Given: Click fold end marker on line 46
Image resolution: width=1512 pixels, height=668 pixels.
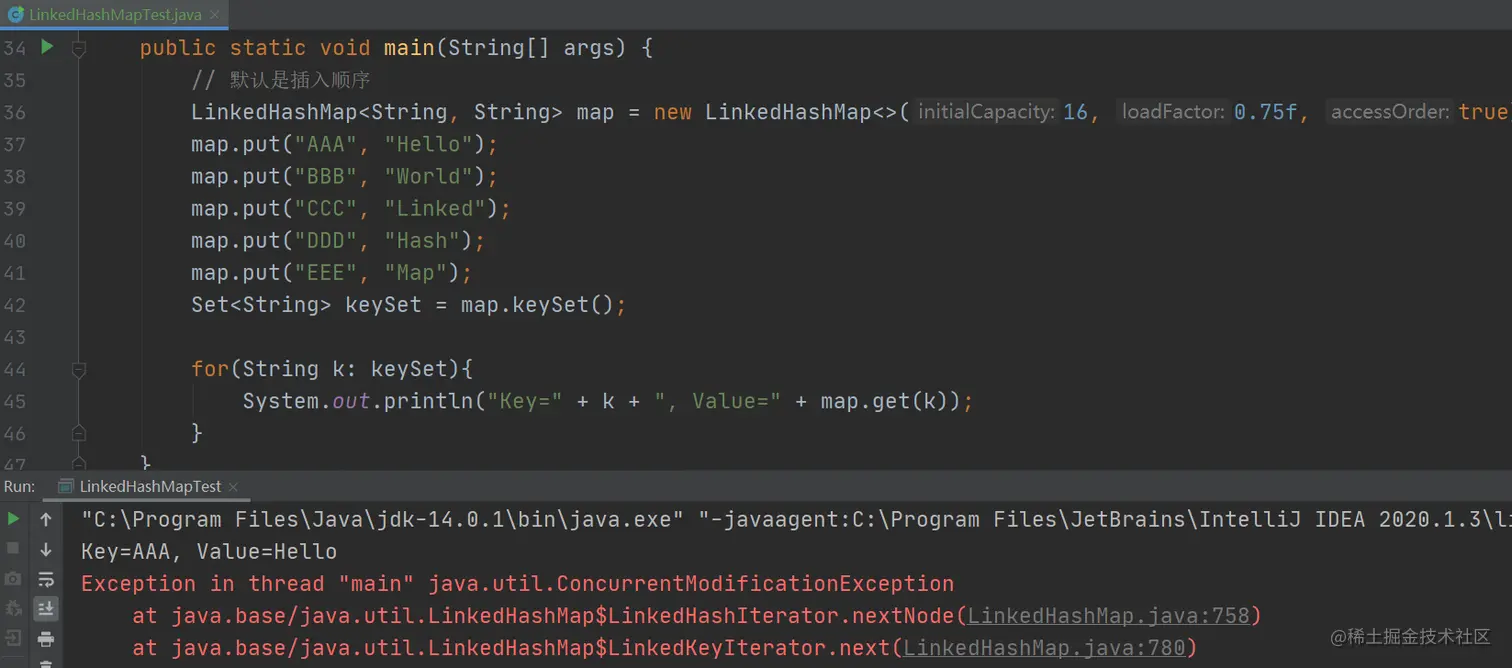Looking at the screenshot, I should [79, 433].
